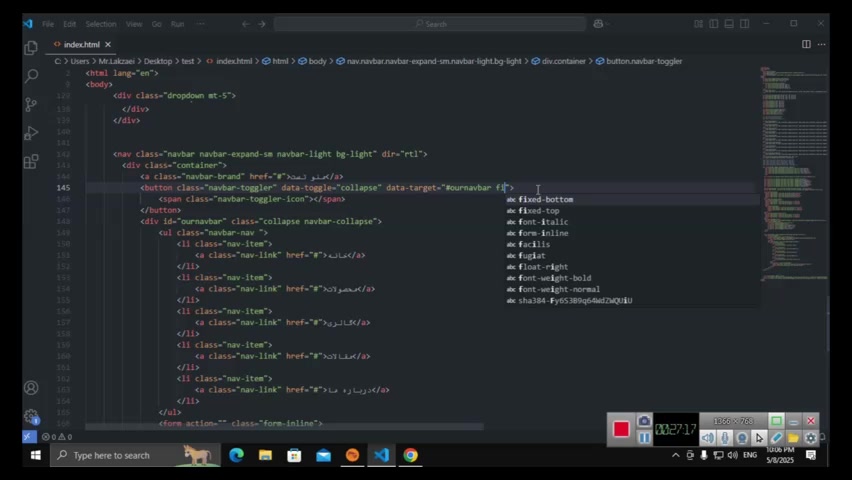Viewport: 852px width, 480px height.
Task: Open the Run and Debug view
Action: click(31, 133)
